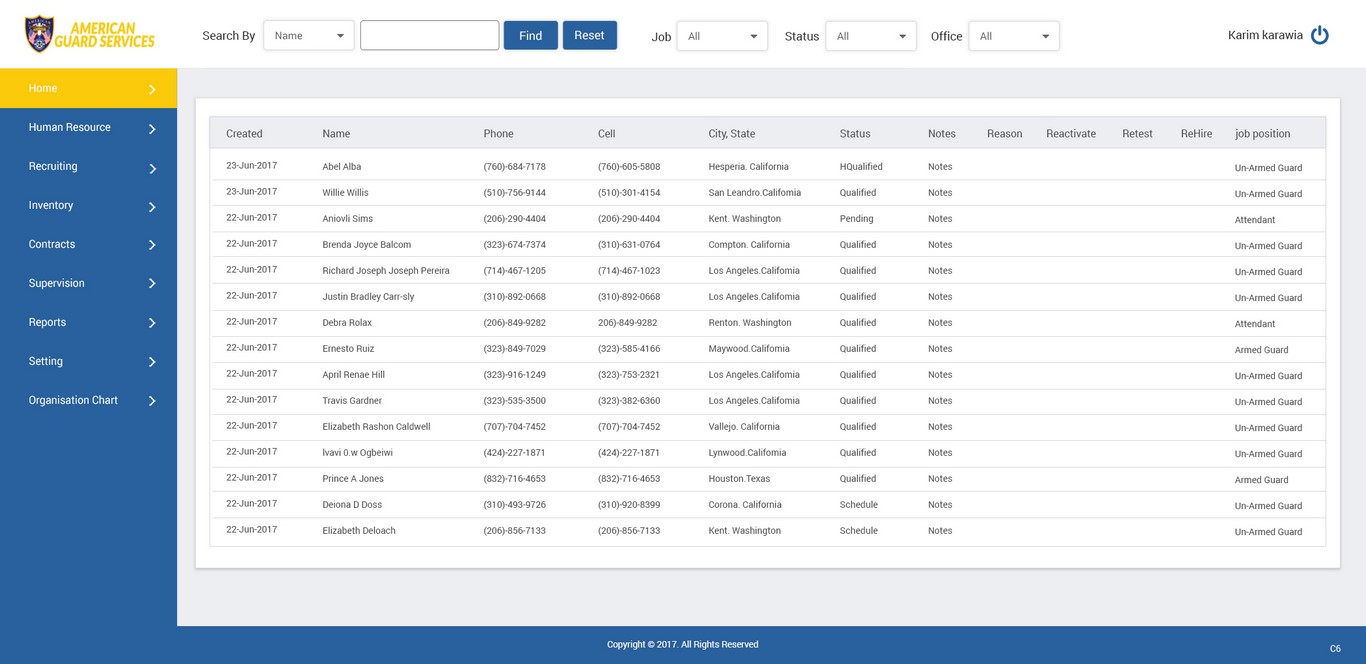1366x664 pixels.
Task: Click the Contracts chevron arrow icon
Action: click(152, 245)
